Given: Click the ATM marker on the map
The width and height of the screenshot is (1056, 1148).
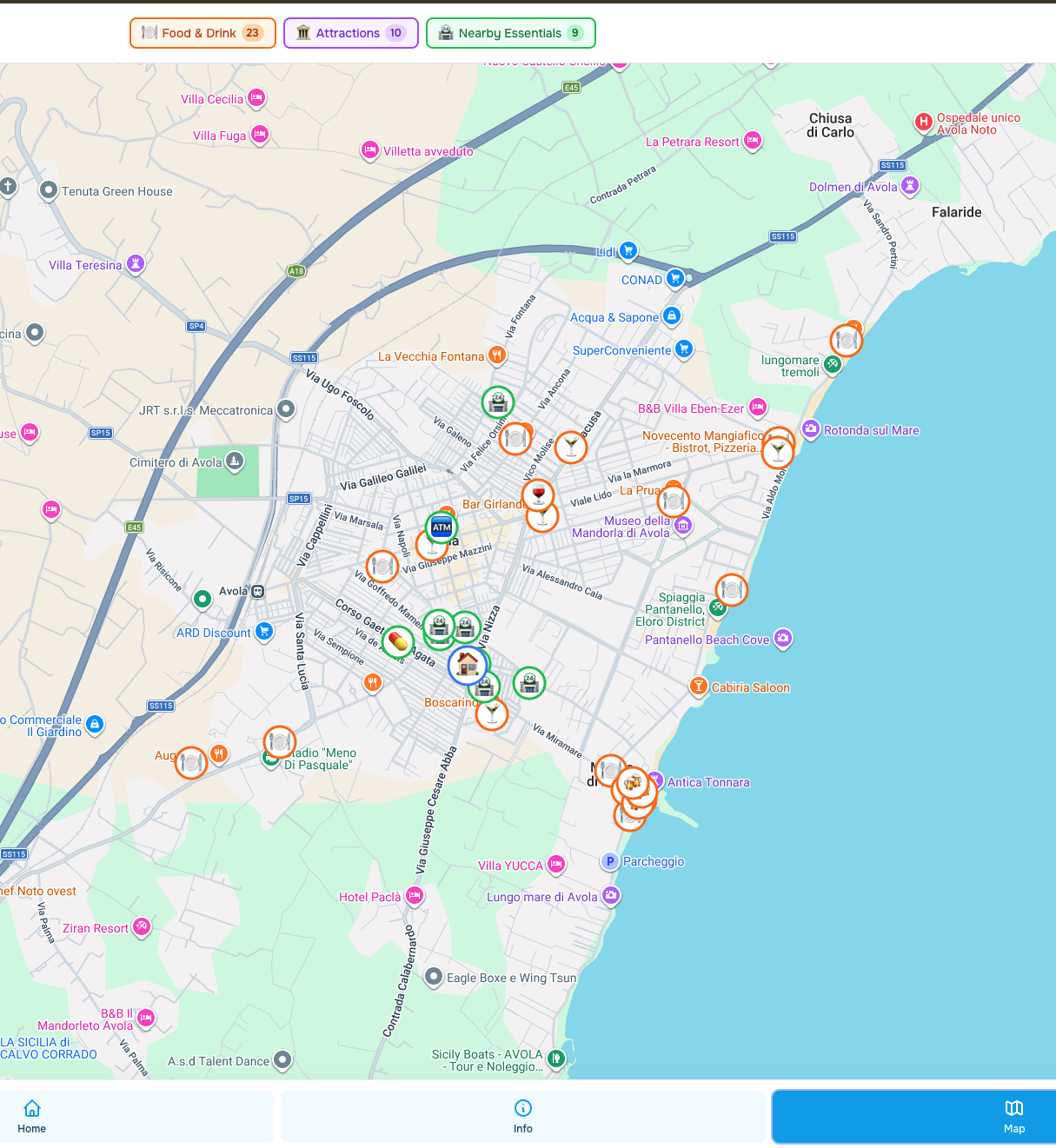Looking at the screenshot, I should [x=442, y=528].
